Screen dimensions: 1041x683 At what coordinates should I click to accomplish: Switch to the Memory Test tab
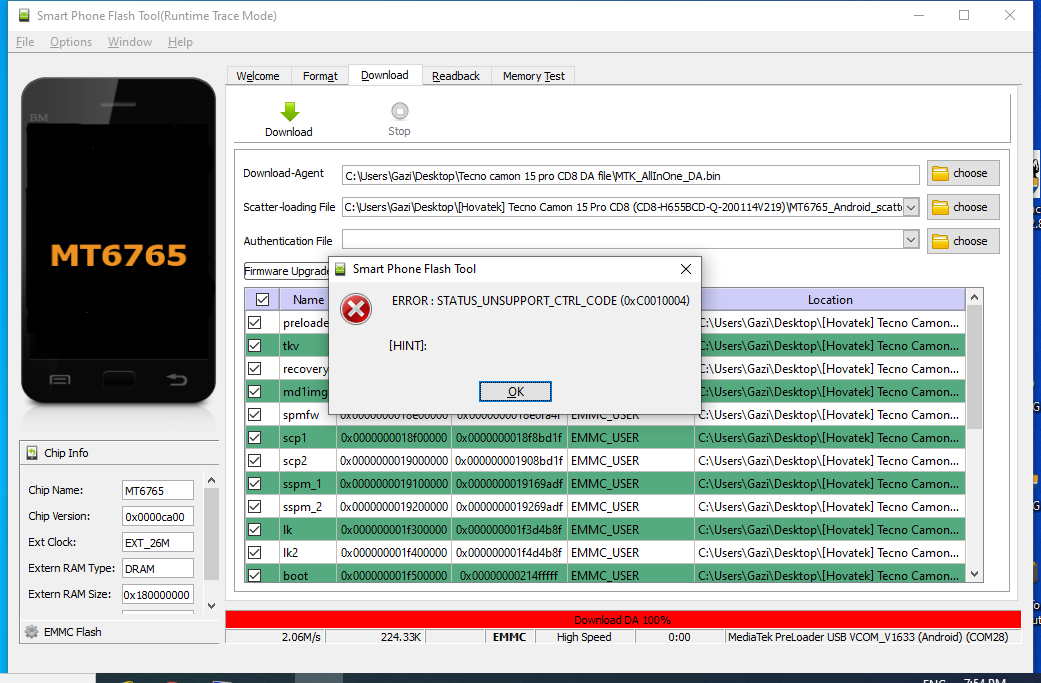(x=534, y=76)
